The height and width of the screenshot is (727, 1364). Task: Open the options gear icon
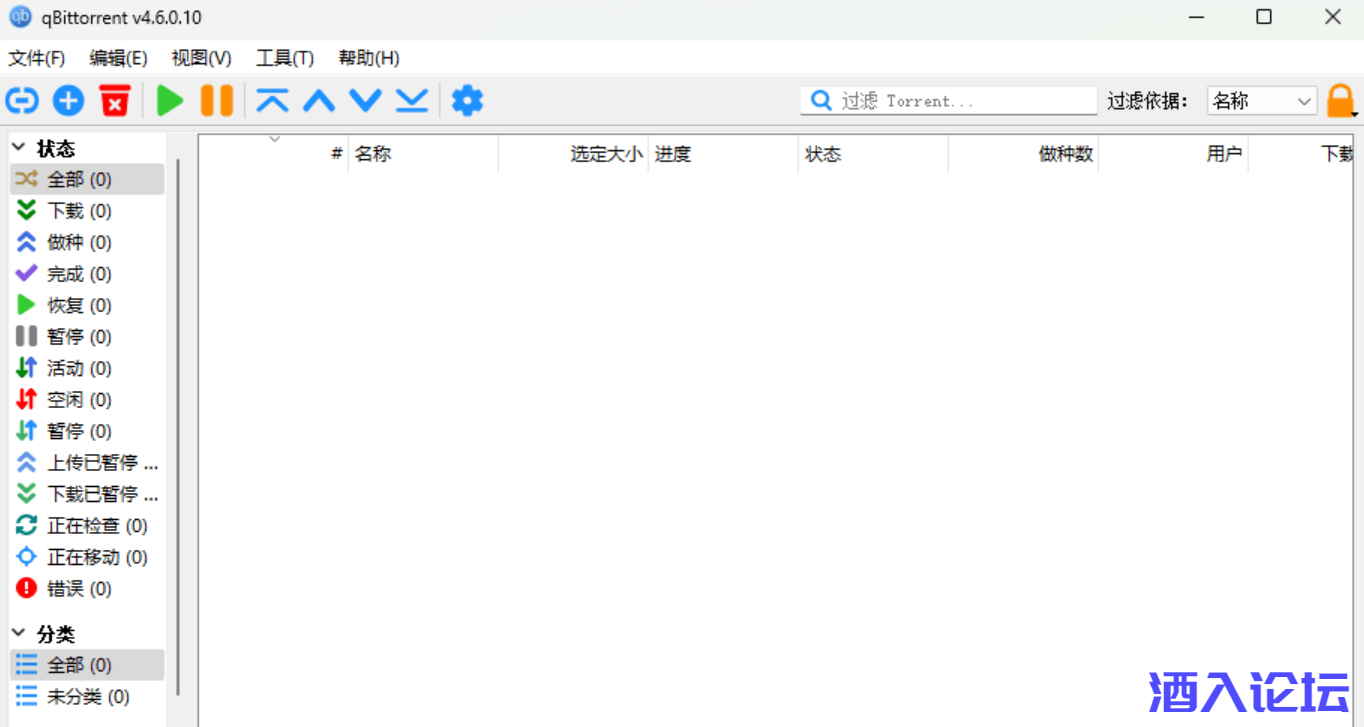(x=467, y=101)
